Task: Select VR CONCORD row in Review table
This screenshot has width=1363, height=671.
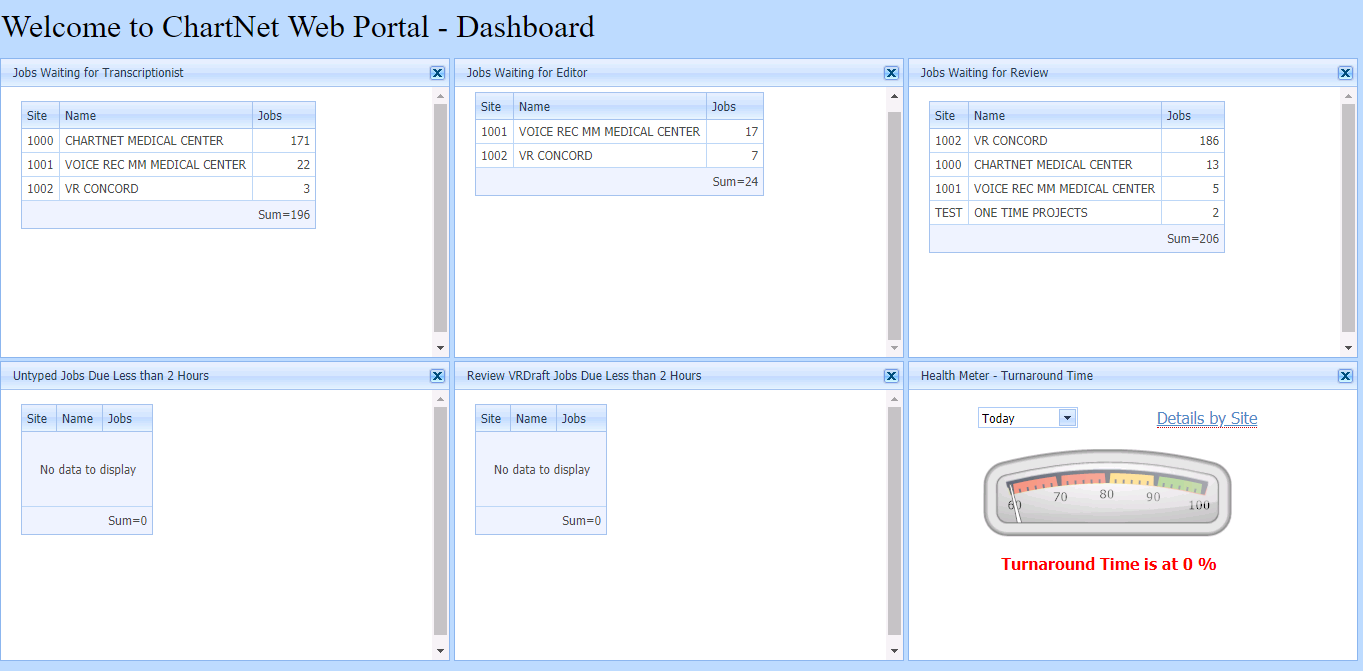Action: click(1077, 141)
